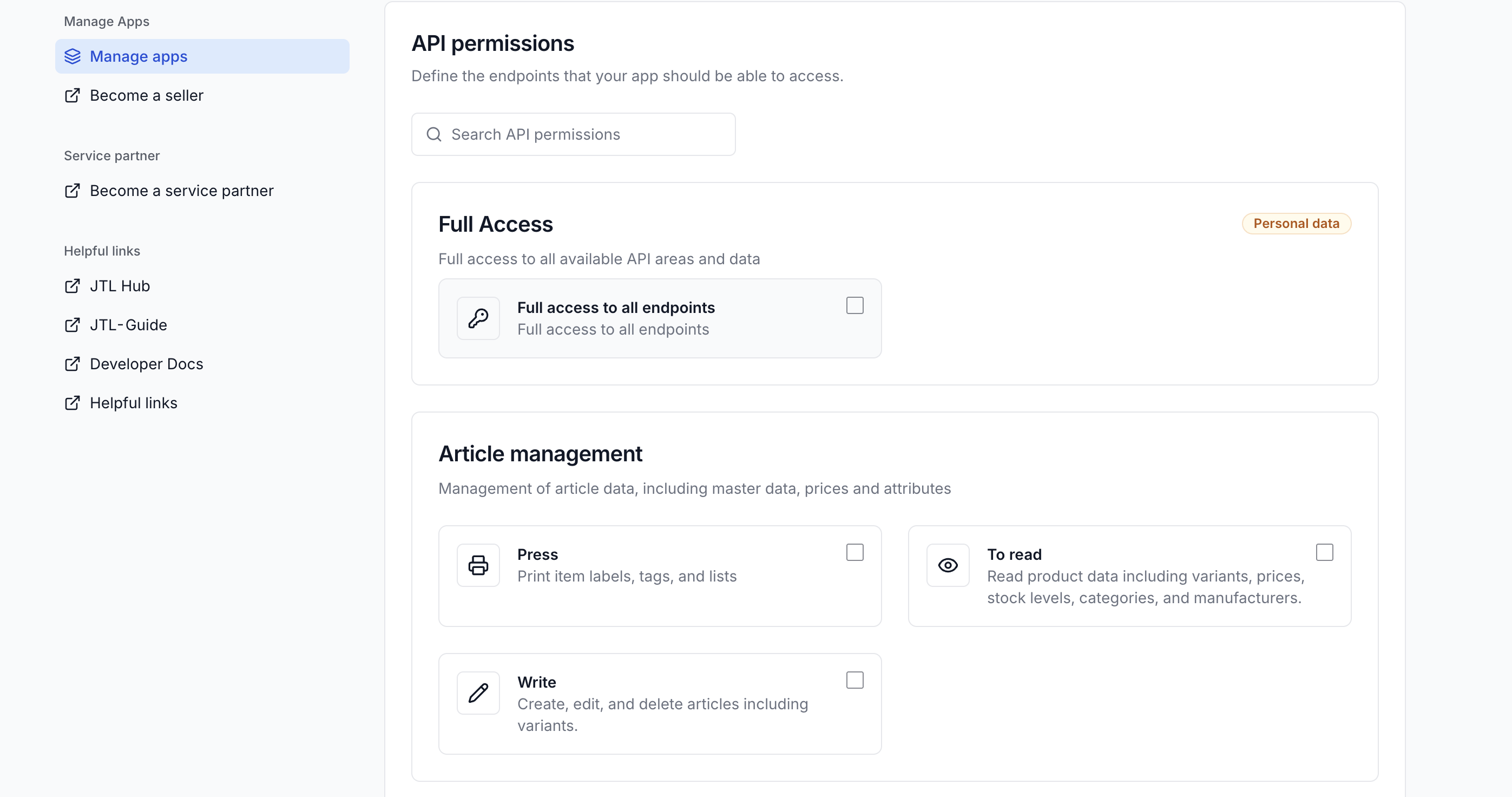The image size is (1512, 797).
Task: Click the Manage apps layers icon
Action: 72,56
